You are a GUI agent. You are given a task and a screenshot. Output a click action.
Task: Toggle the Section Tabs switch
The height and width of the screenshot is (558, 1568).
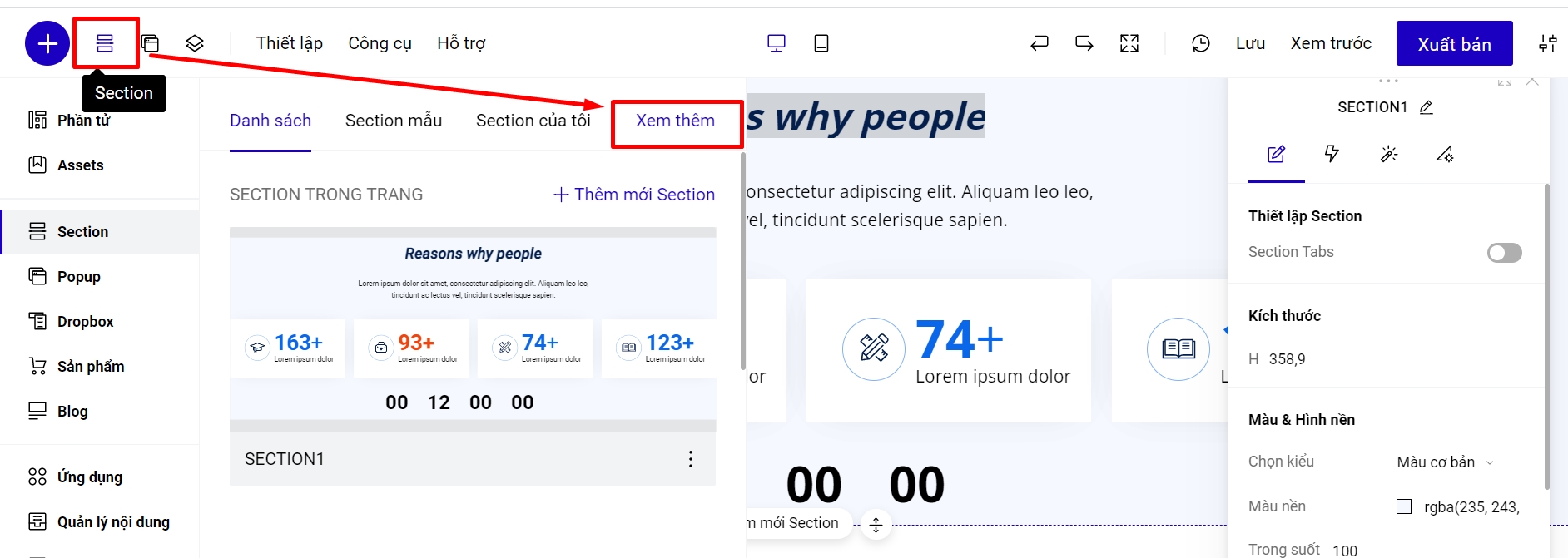(1504, 253)
